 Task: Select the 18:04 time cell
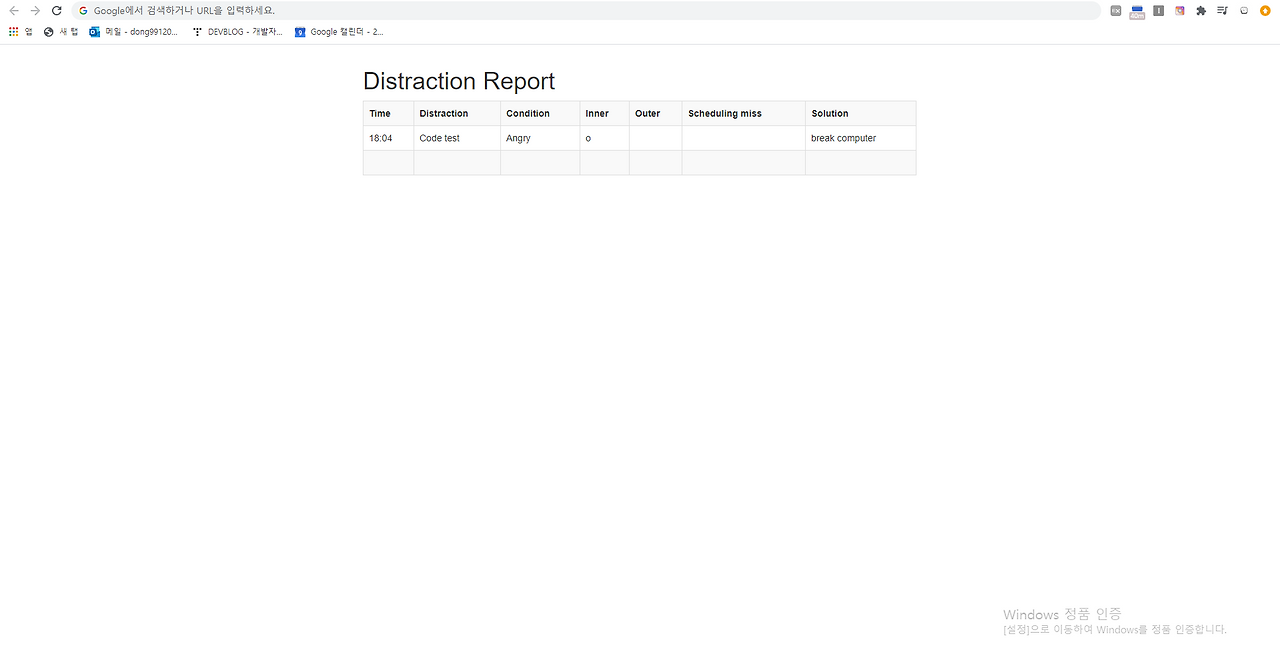[389, 138]
